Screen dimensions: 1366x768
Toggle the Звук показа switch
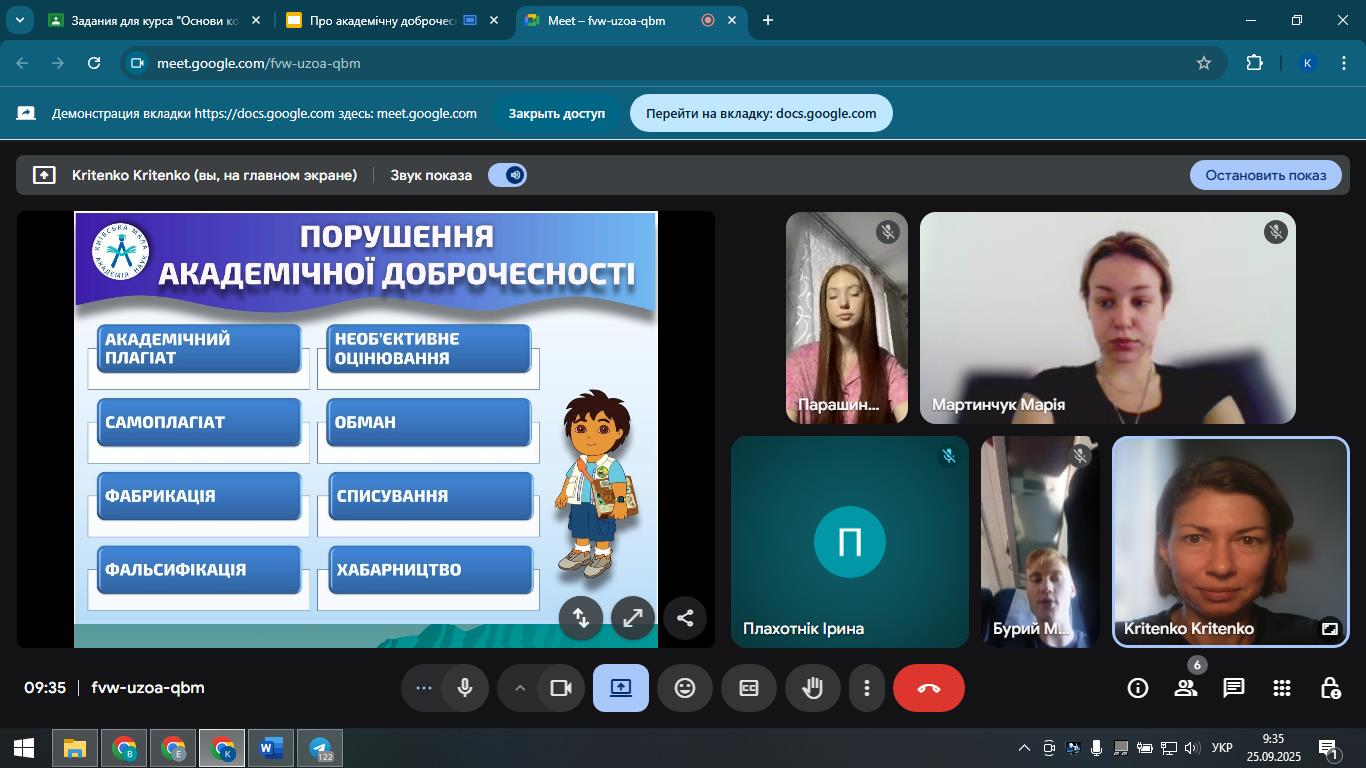coord(507,175)
